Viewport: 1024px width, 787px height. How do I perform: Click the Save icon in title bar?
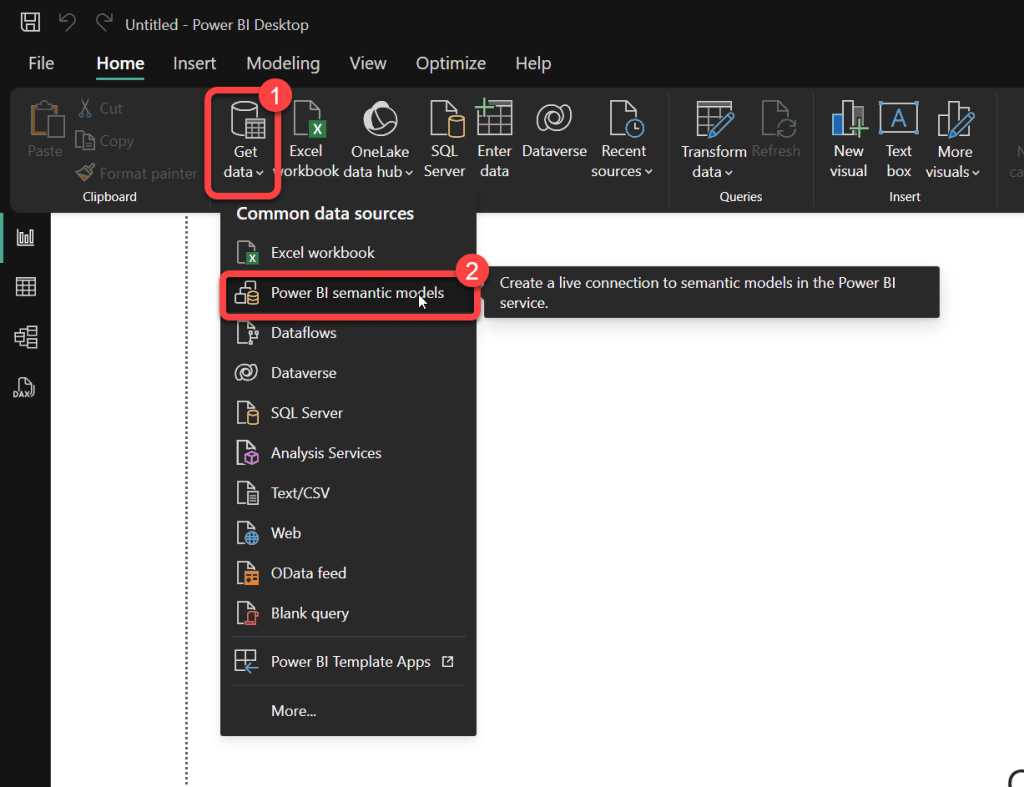click(x=30, y=23)
